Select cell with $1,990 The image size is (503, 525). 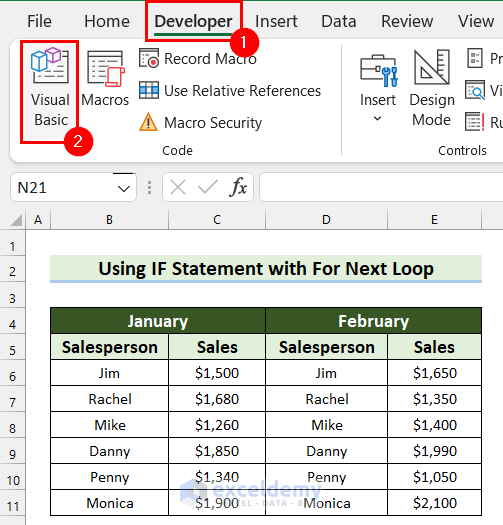tap(434, 451)
